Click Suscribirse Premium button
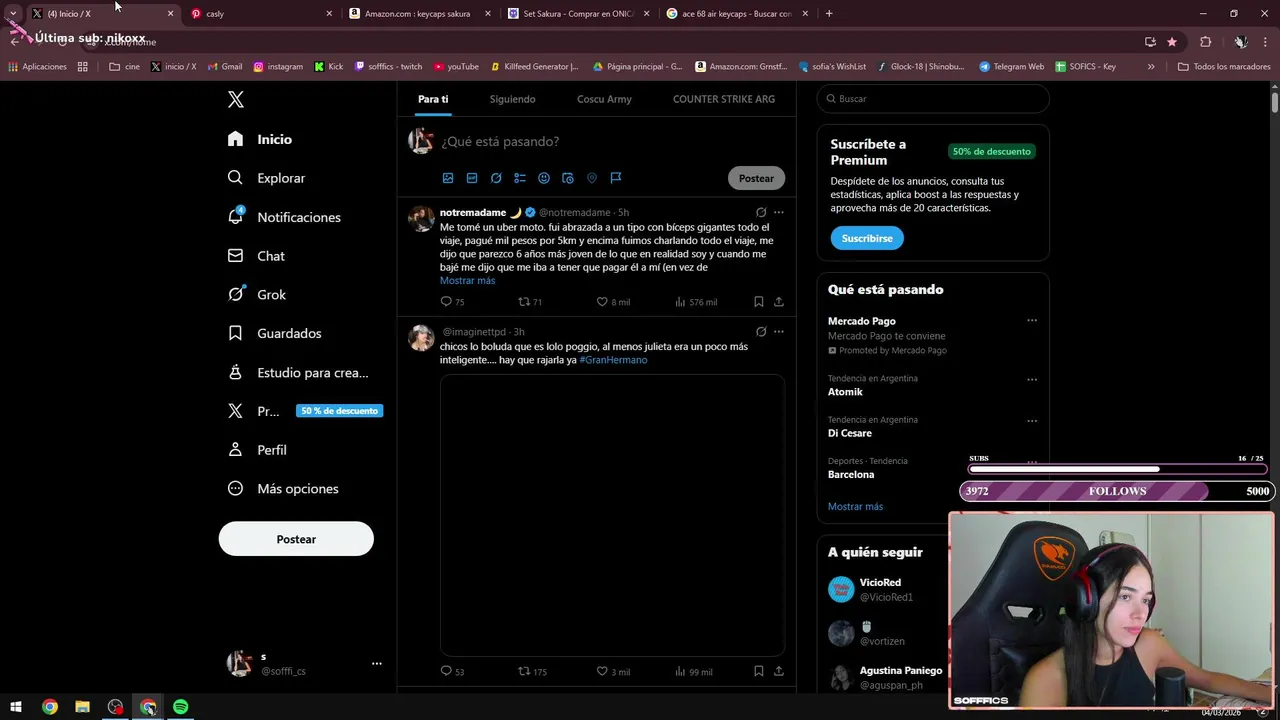 pos(867,238)
